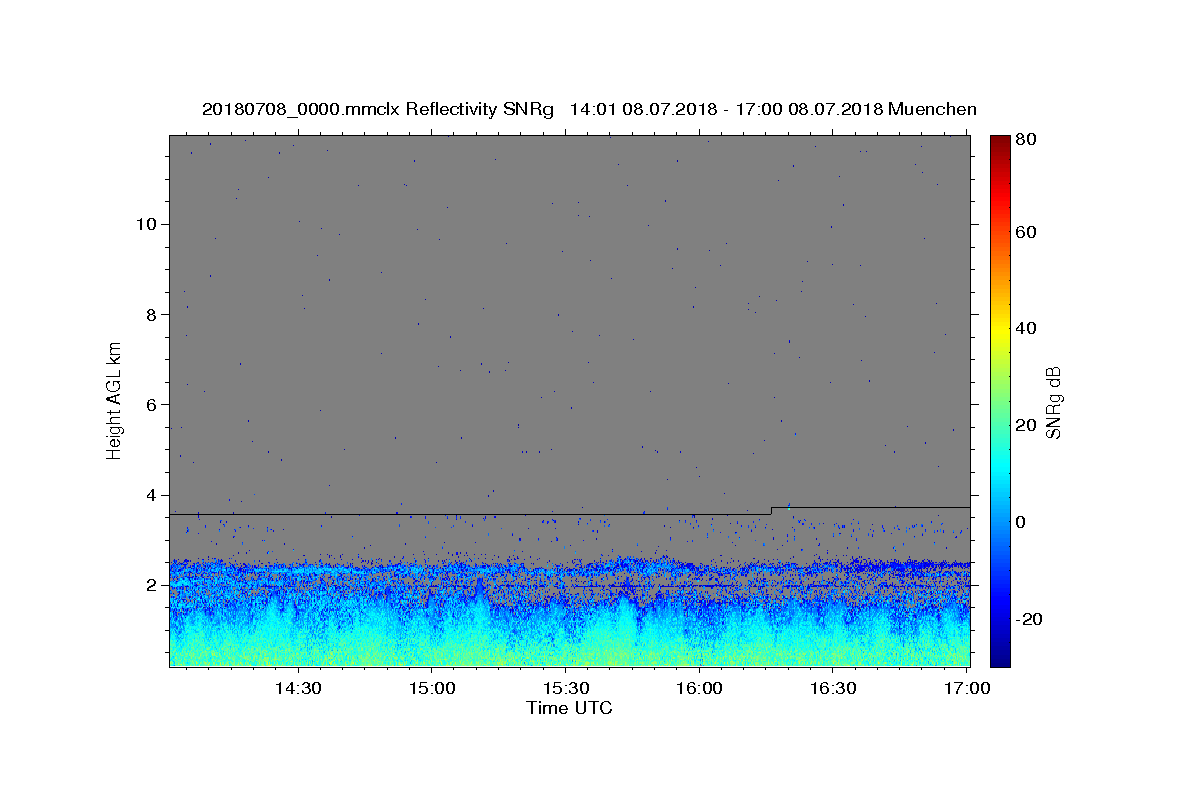Click the height tick label 10
1200x800 pixels.
[145, 224]
